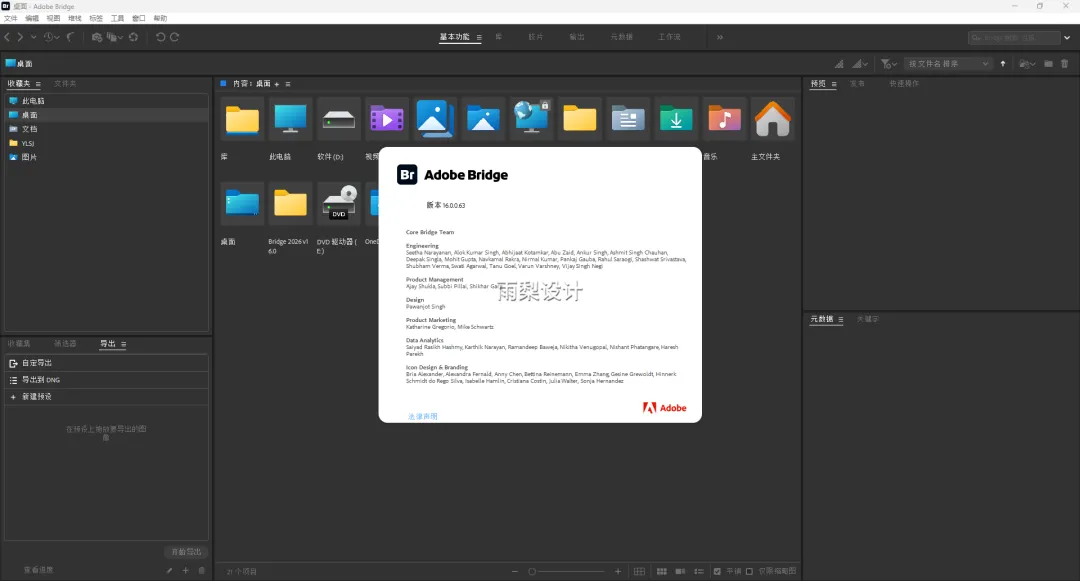
Task: Toggle the 平铺 checkbox
Action: coord(717,571)
